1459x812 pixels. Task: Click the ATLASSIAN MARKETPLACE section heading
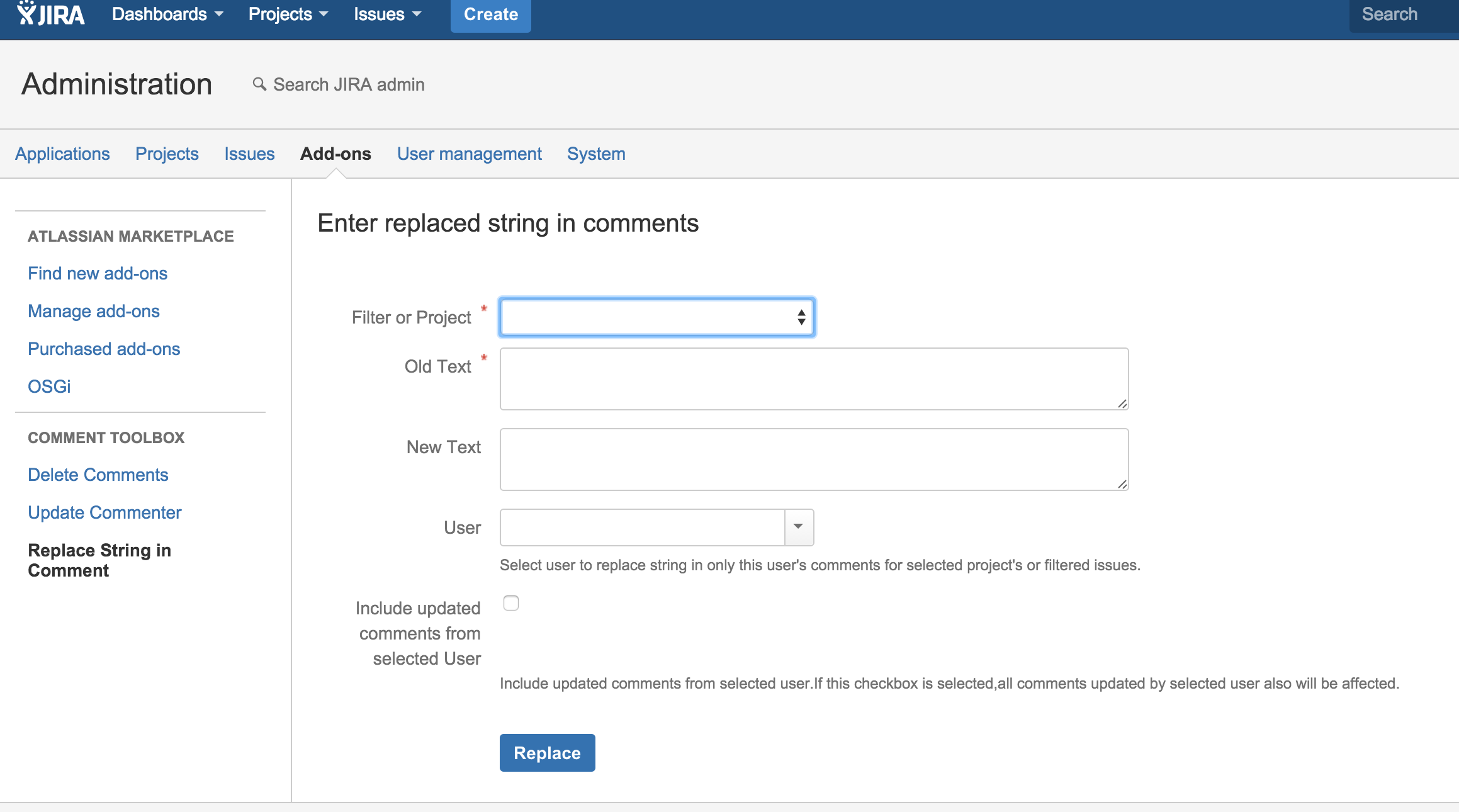tap(131, 236)
